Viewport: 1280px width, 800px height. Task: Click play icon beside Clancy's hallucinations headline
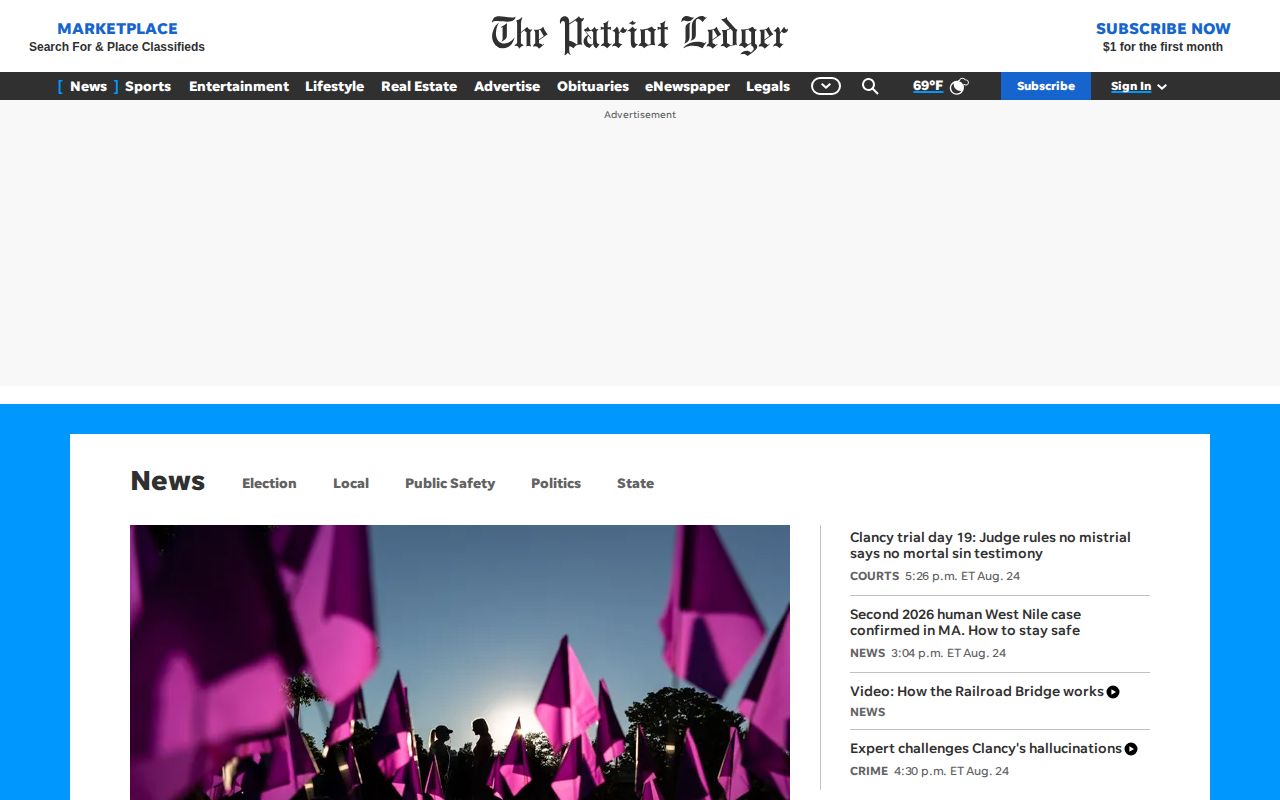click(1131, 749)
